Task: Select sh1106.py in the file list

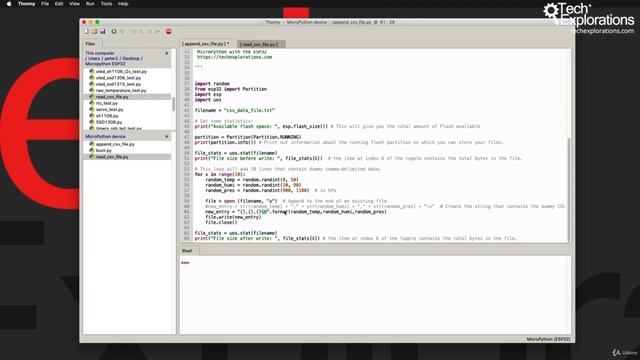Action: point(107,116)
